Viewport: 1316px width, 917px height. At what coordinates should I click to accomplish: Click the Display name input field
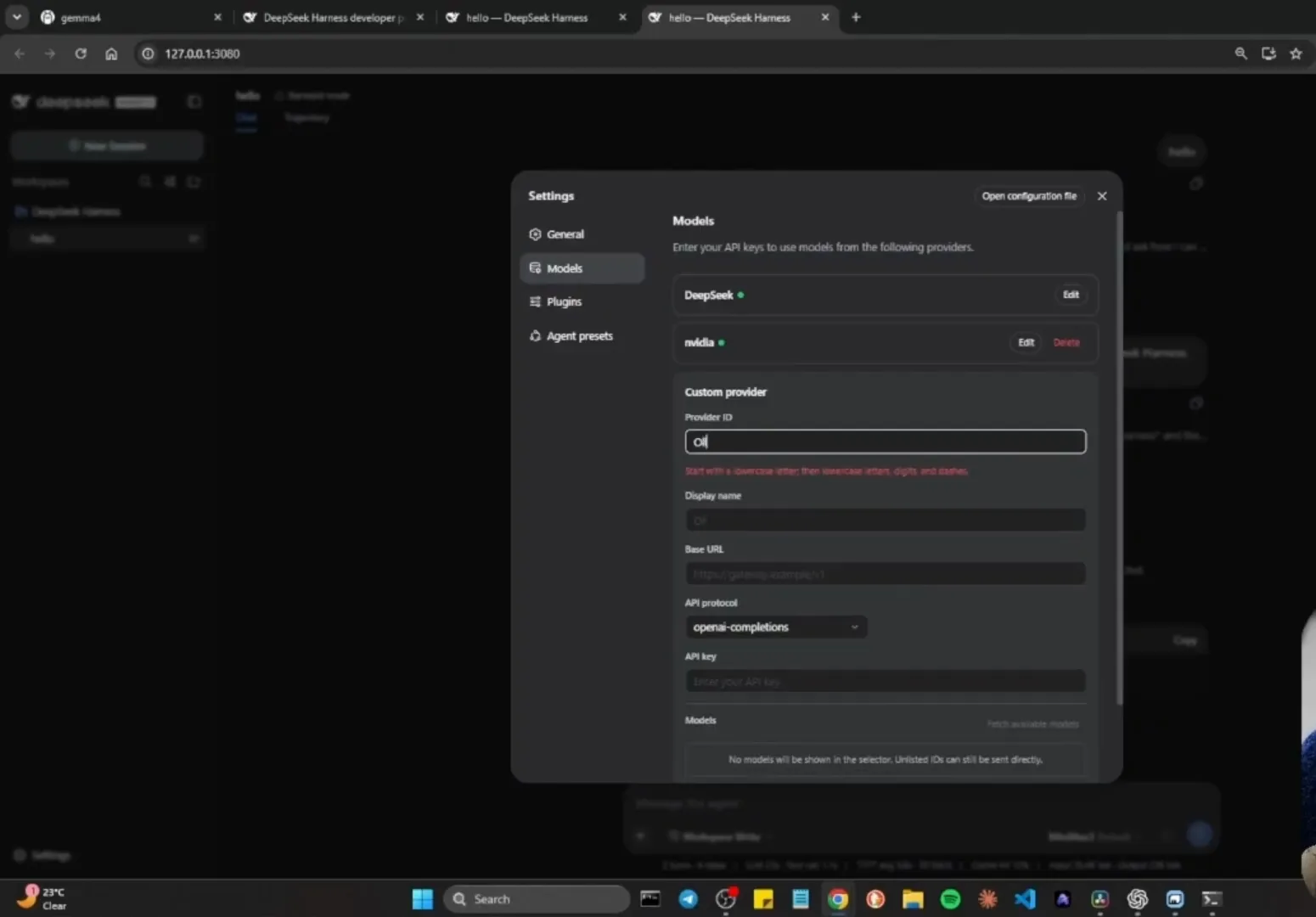[885, 520]
